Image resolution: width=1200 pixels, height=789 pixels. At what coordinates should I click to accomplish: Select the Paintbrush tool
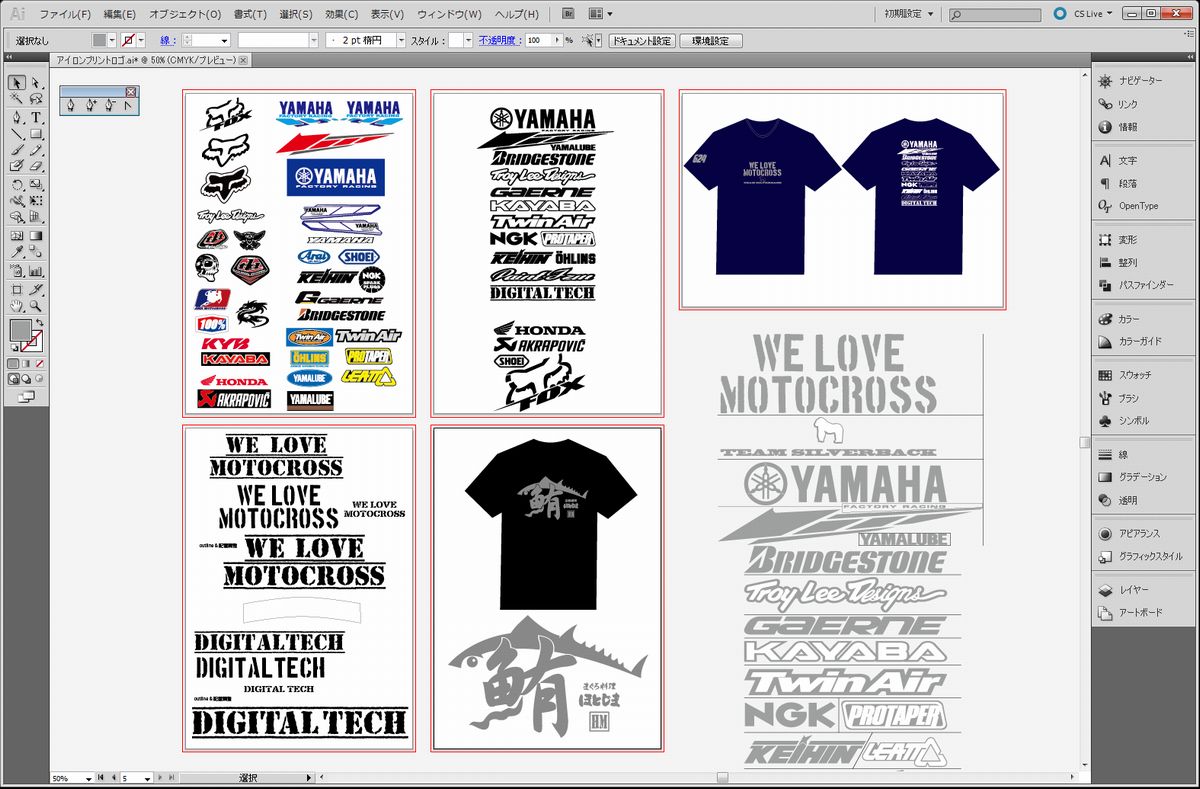click(x=17, y=150)
